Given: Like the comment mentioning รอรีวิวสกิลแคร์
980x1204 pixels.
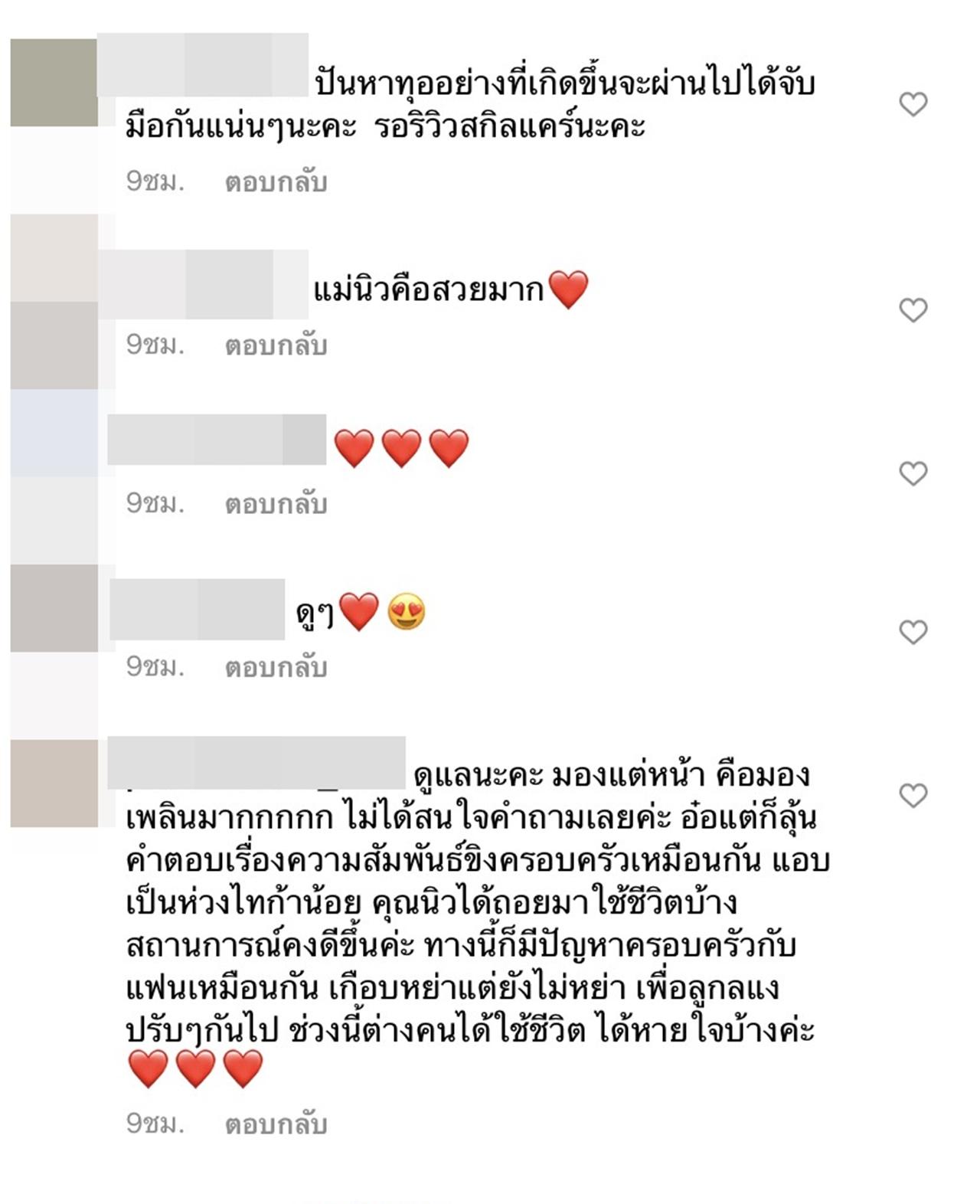Looking at the screenshot, I should click(x=913, y=103).
